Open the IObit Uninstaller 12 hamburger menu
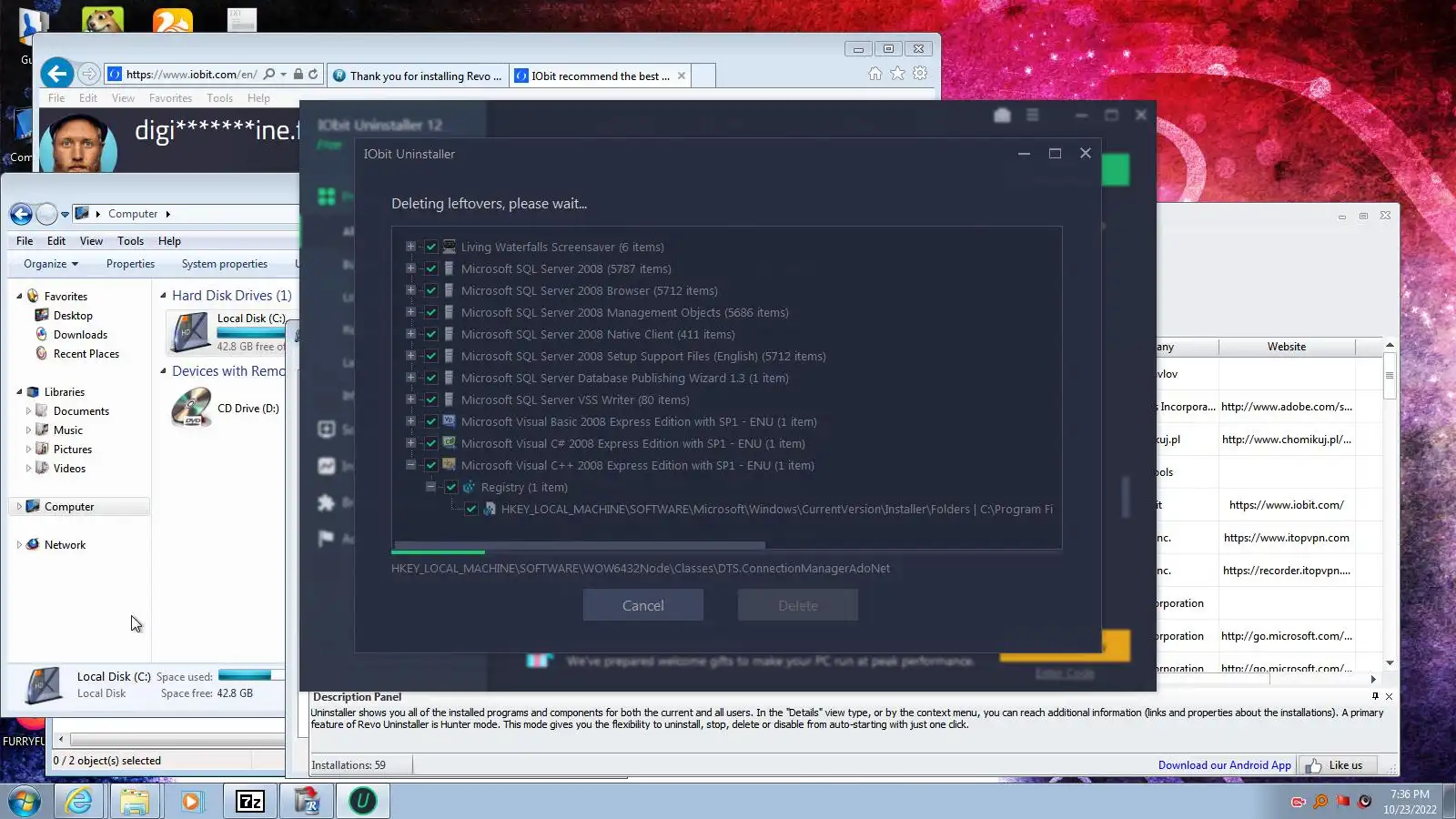 1032,116
